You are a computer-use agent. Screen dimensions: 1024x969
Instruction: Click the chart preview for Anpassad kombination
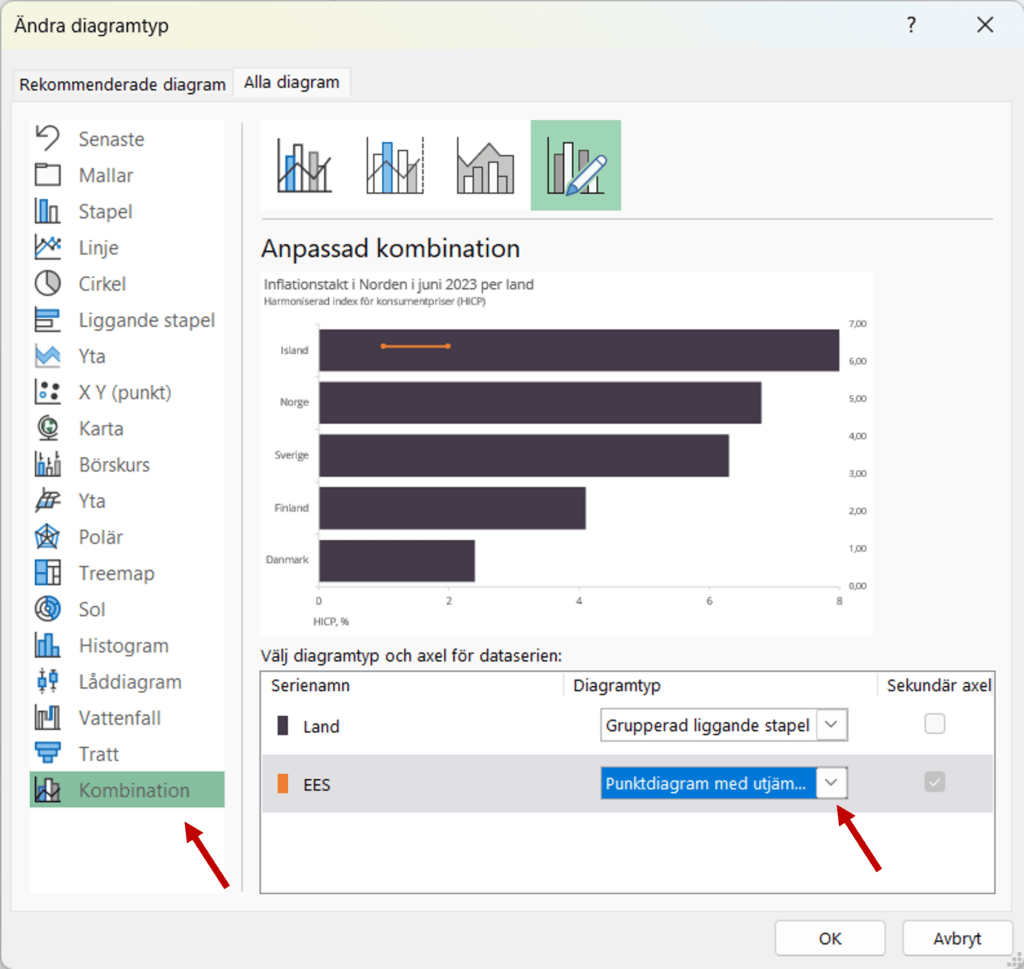click(x=566, y=455)
